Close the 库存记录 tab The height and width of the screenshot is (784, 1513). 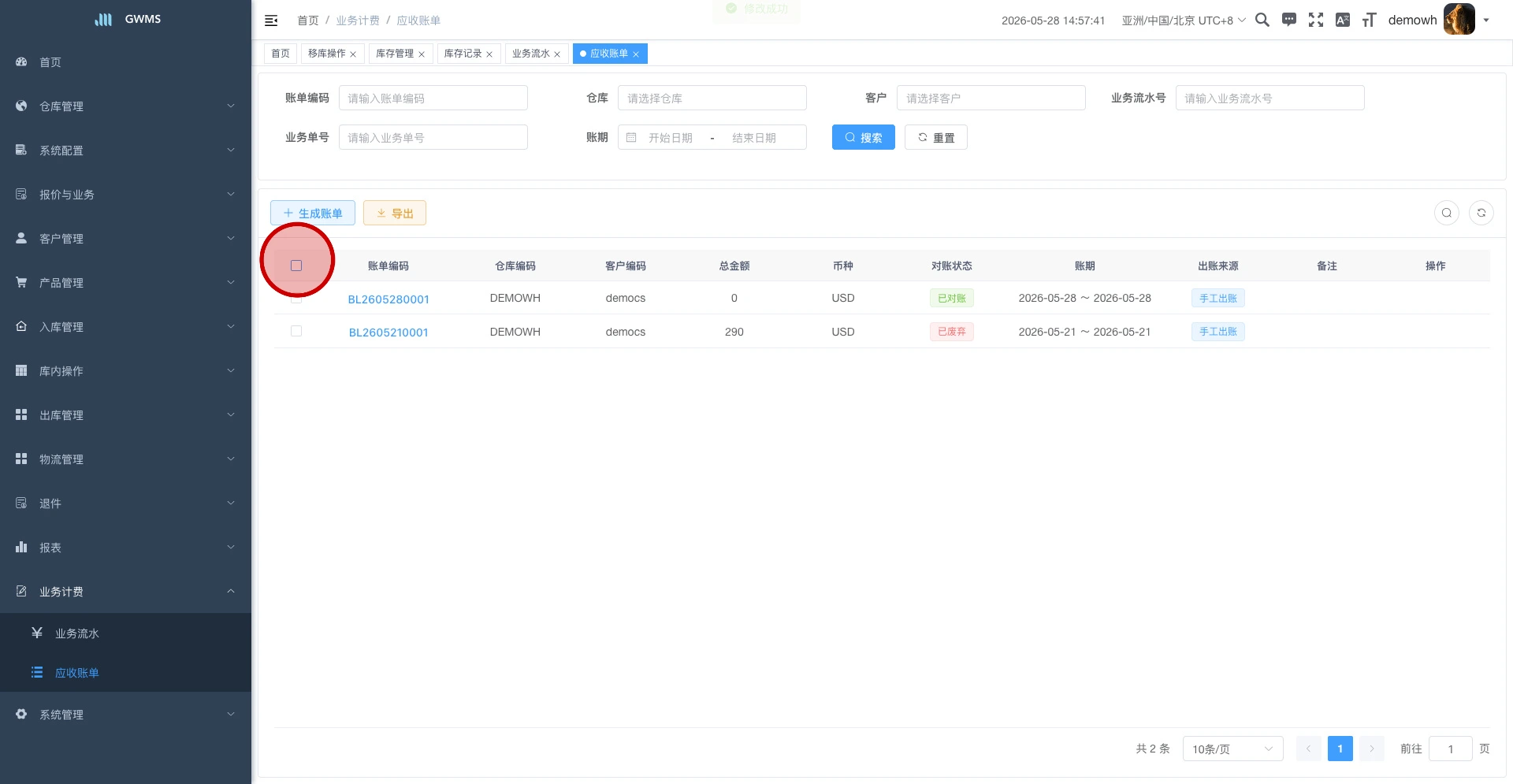point(489,54)
